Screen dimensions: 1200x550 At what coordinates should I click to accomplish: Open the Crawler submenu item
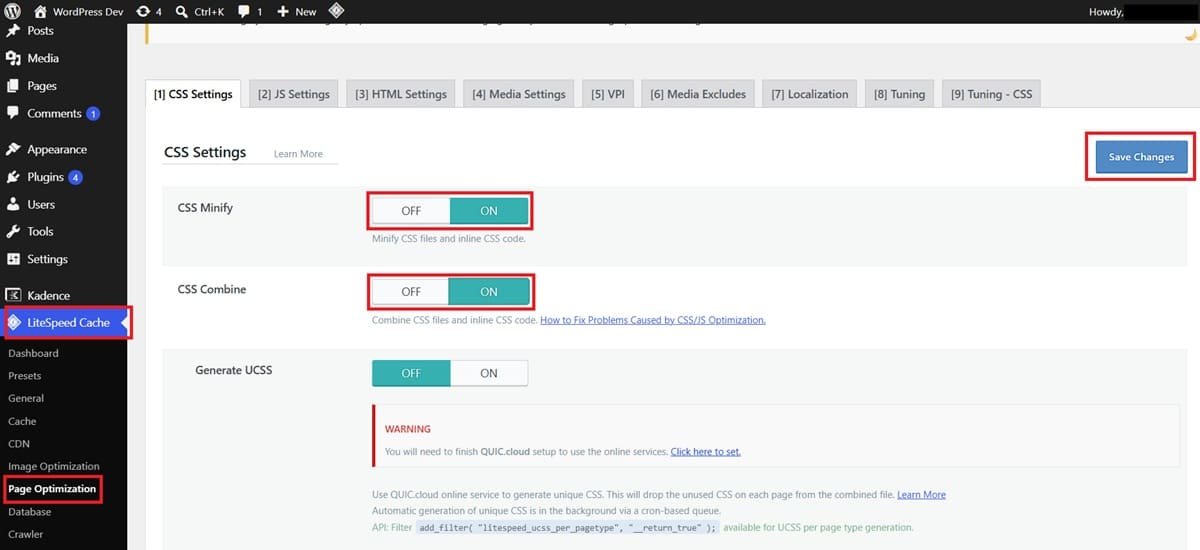click(x=26, y=534)
